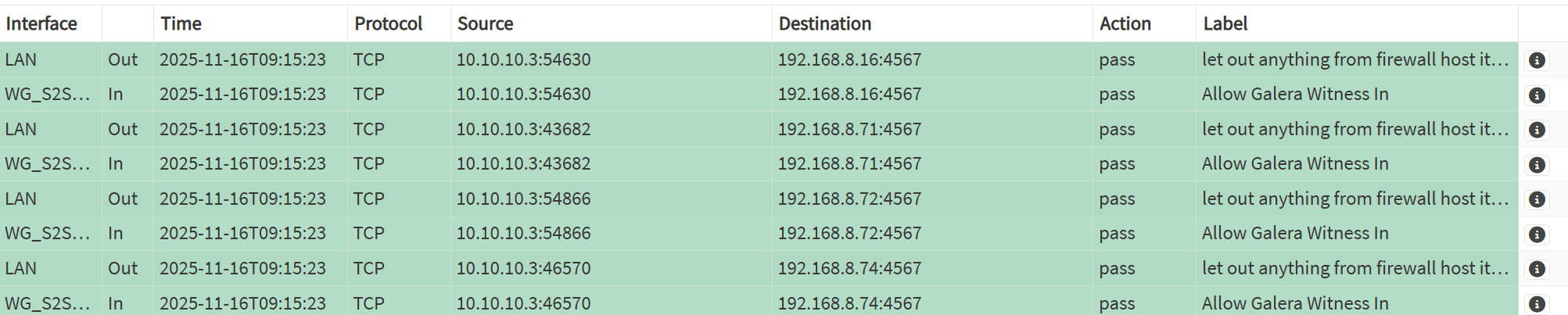Click the Source column header
The width and height of the screenshot is (1568, 315).
click(x=485, y=23)
